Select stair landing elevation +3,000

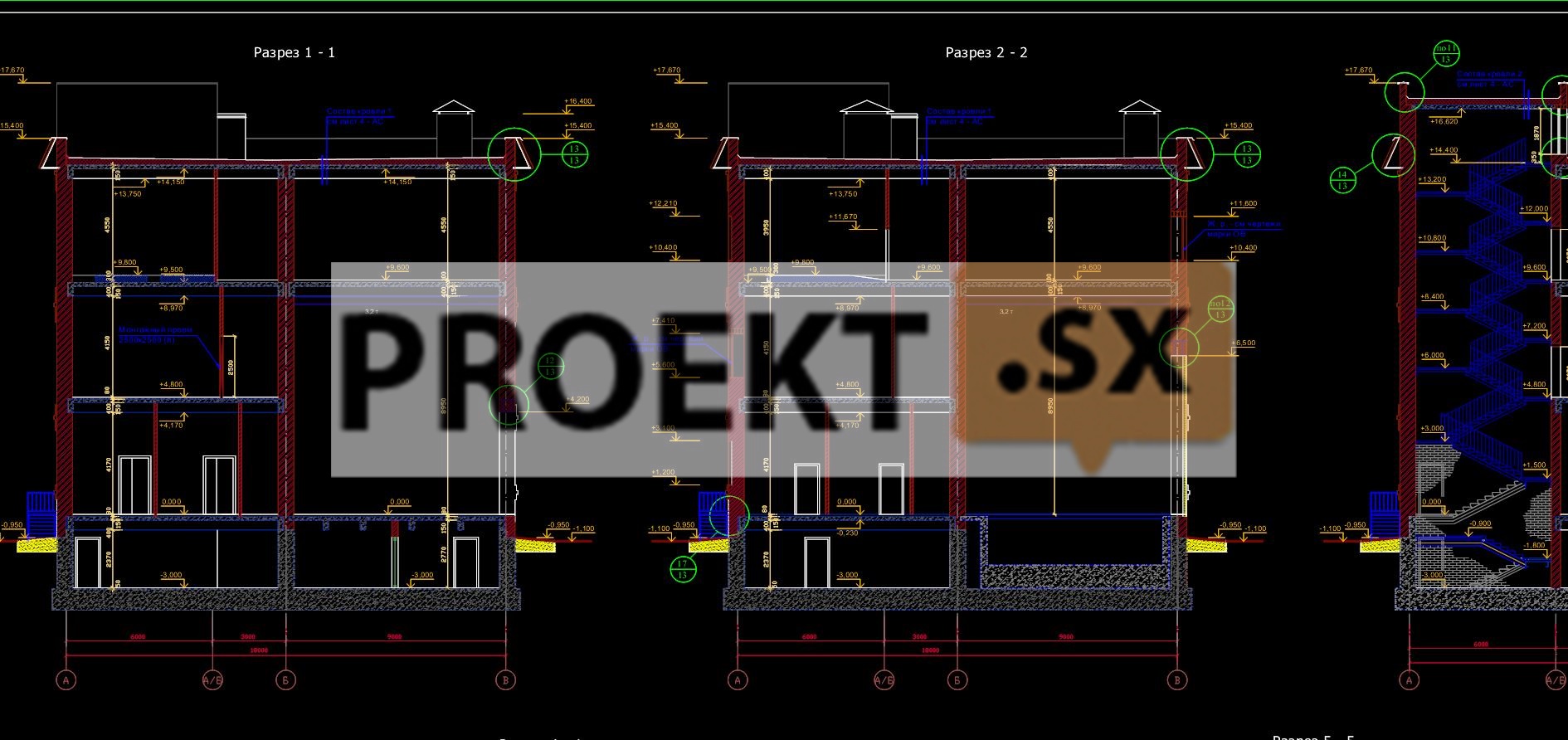[x=1433, y=428]
